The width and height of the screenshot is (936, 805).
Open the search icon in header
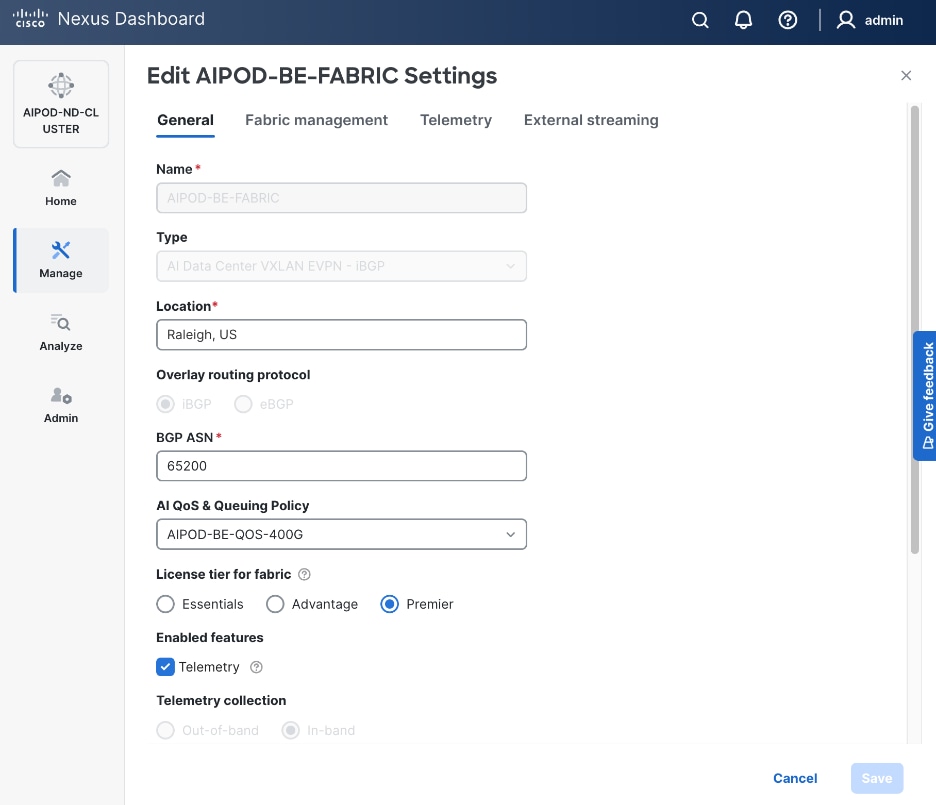(700, 20)
